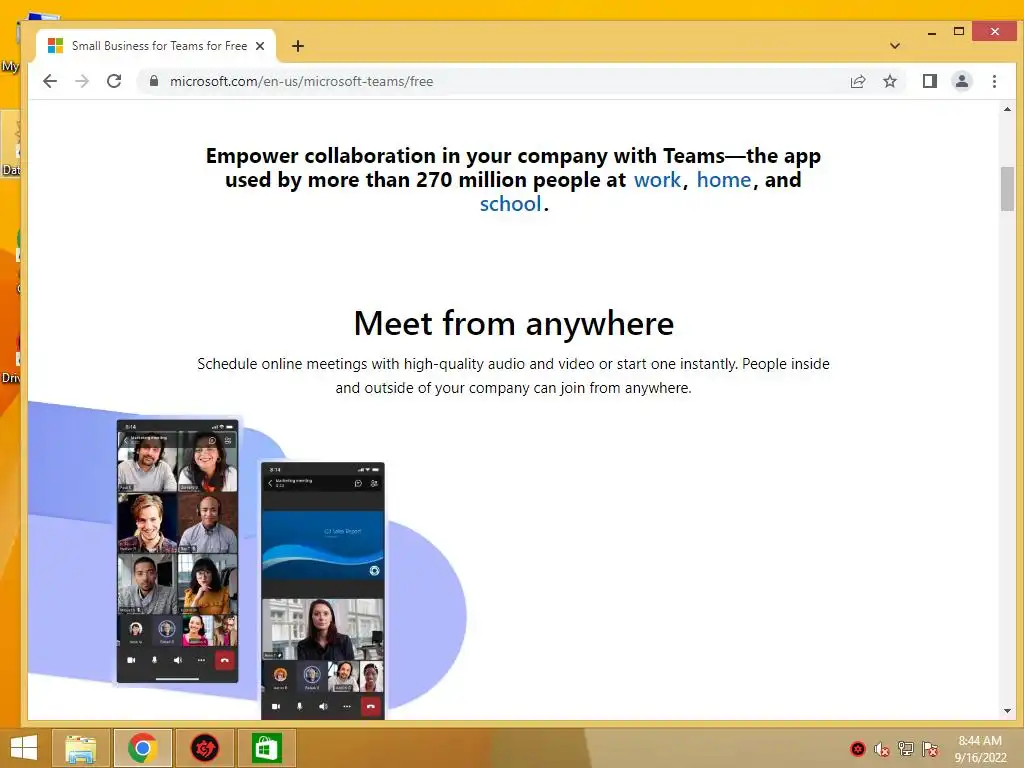This screenshot has height=768, width=1024.
Task: Open a new browser tab
Action: pyautogui.click(x=298, y=46)
